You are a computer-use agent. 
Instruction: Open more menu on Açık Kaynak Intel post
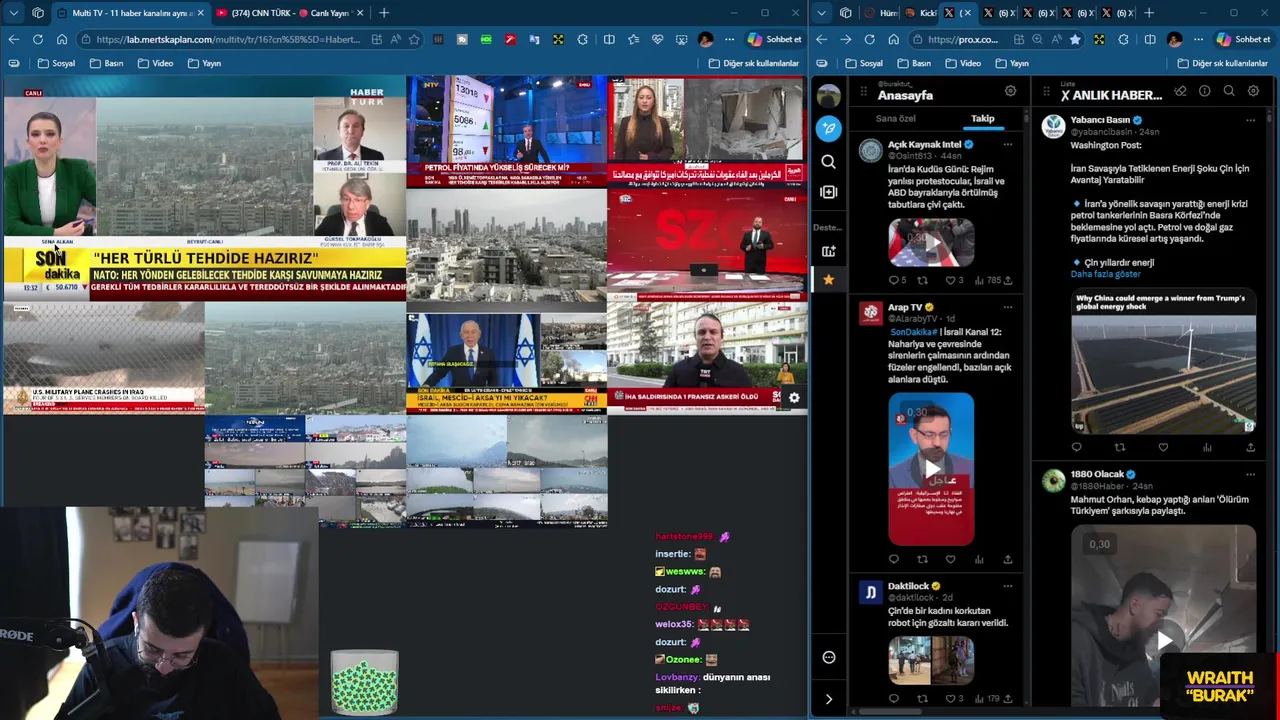click(1007, 144)
